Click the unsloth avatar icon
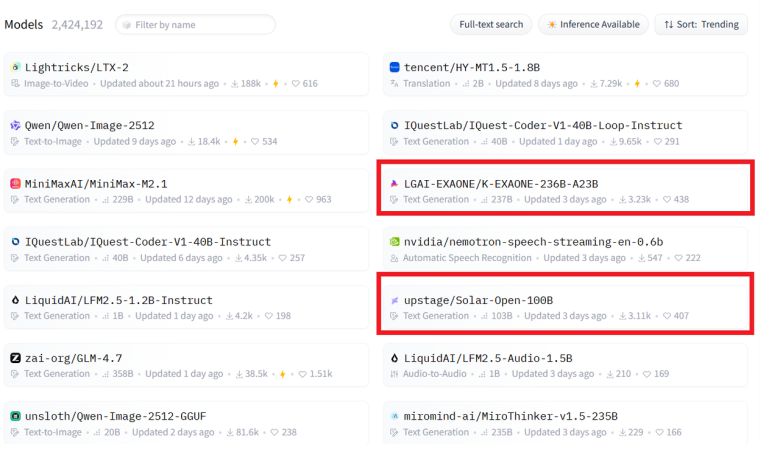This screenshot has height=464, width=780. (x=15, y=415)
